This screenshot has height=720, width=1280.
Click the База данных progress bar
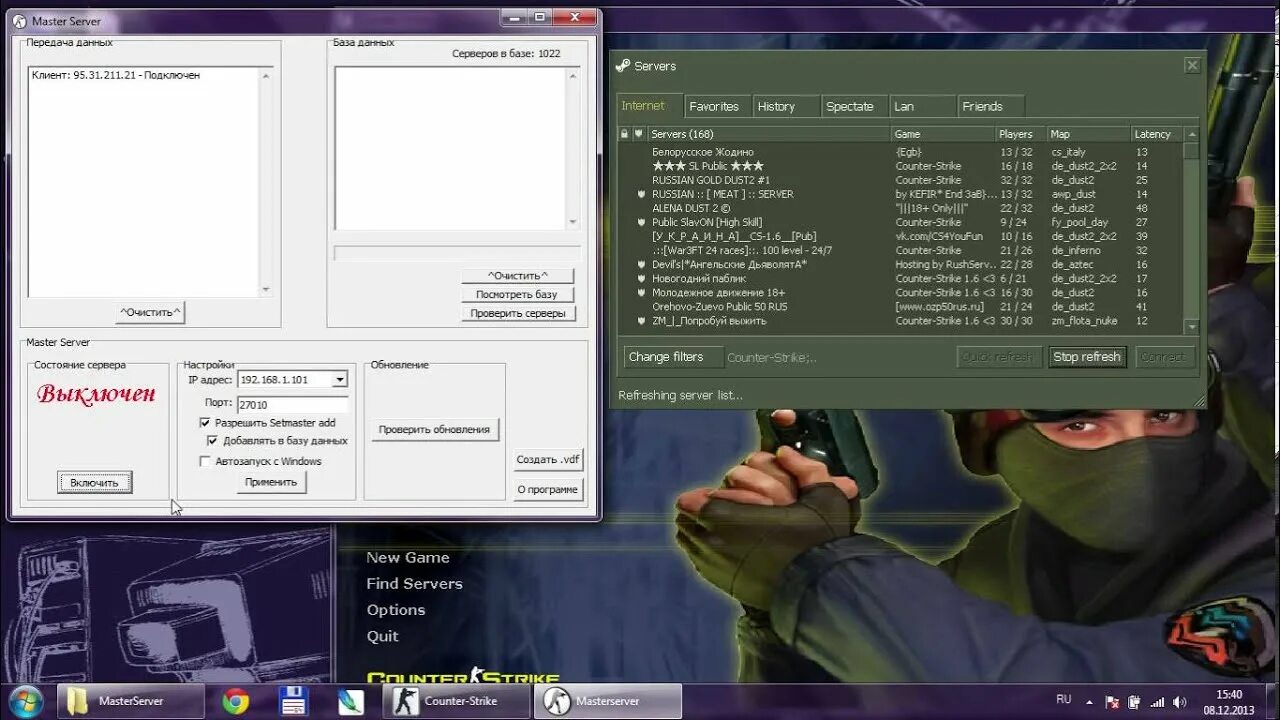pos(457,253)
